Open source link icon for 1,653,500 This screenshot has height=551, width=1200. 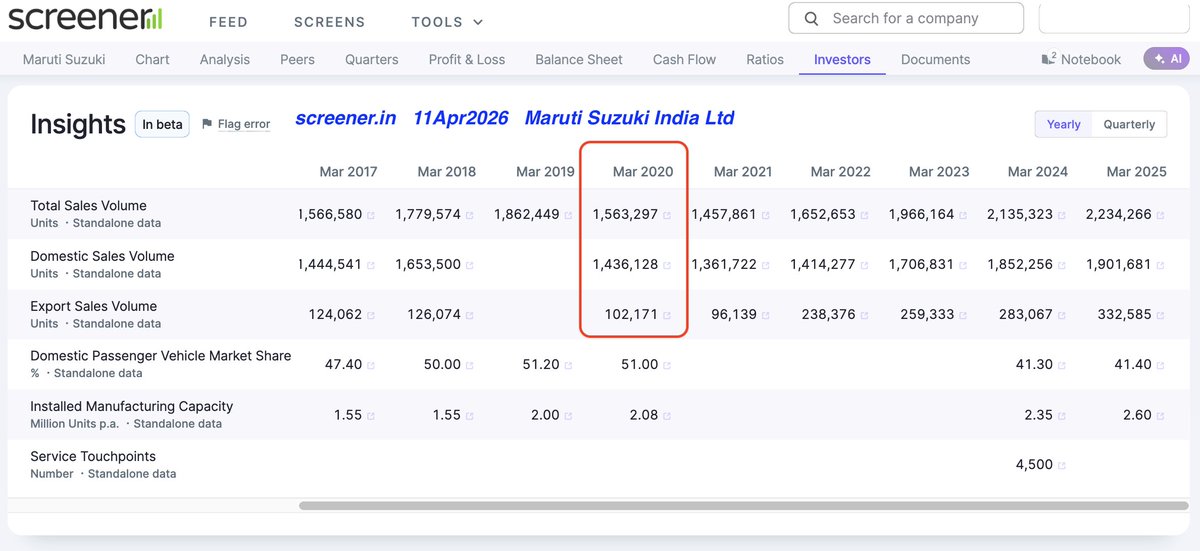469,265
